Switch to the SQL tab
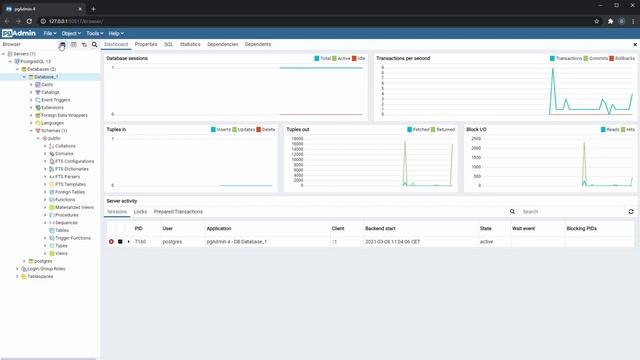 [x=169, y=44]
